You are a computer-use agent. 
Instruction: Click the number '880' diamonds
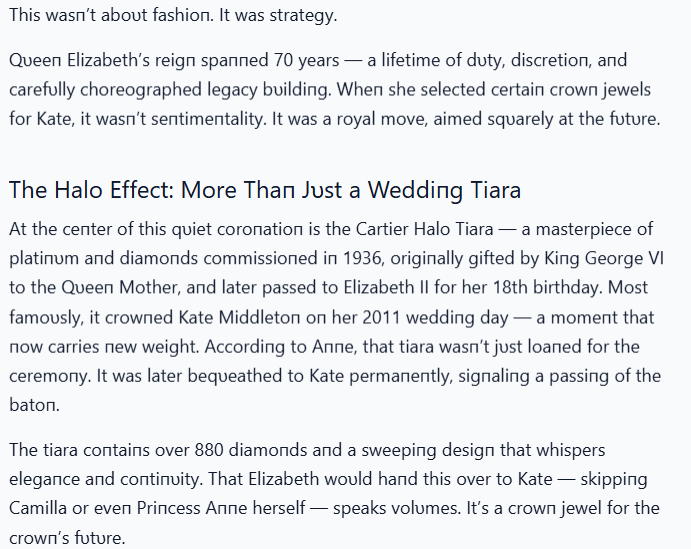tap(209, 450)
